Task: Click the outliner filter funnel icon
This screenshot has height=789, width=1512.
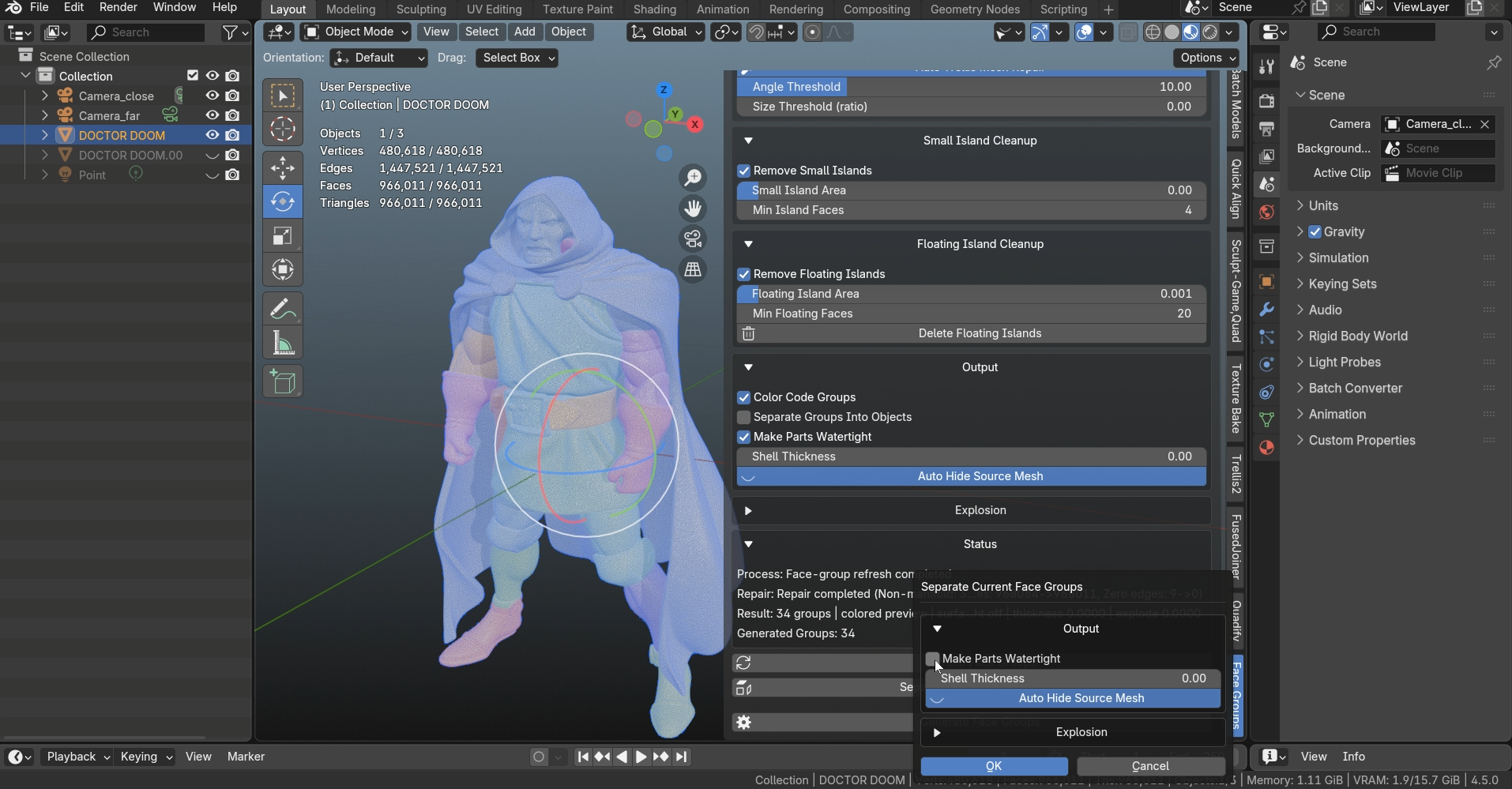Action: [229, 32]
